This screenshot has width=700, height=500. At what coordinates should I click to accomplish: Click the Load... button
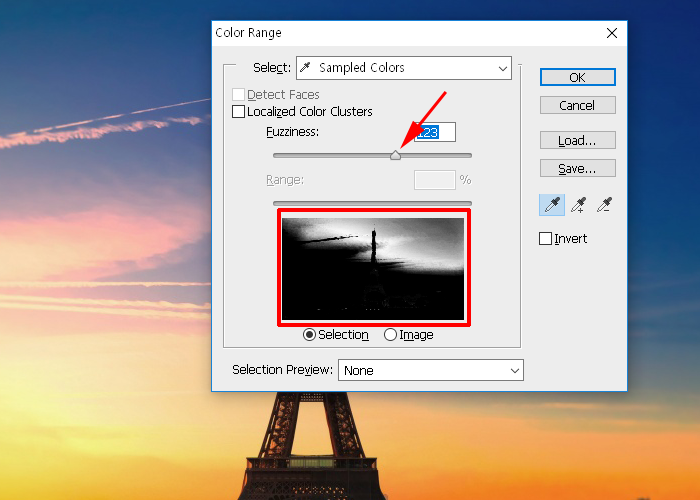(578, 140)
